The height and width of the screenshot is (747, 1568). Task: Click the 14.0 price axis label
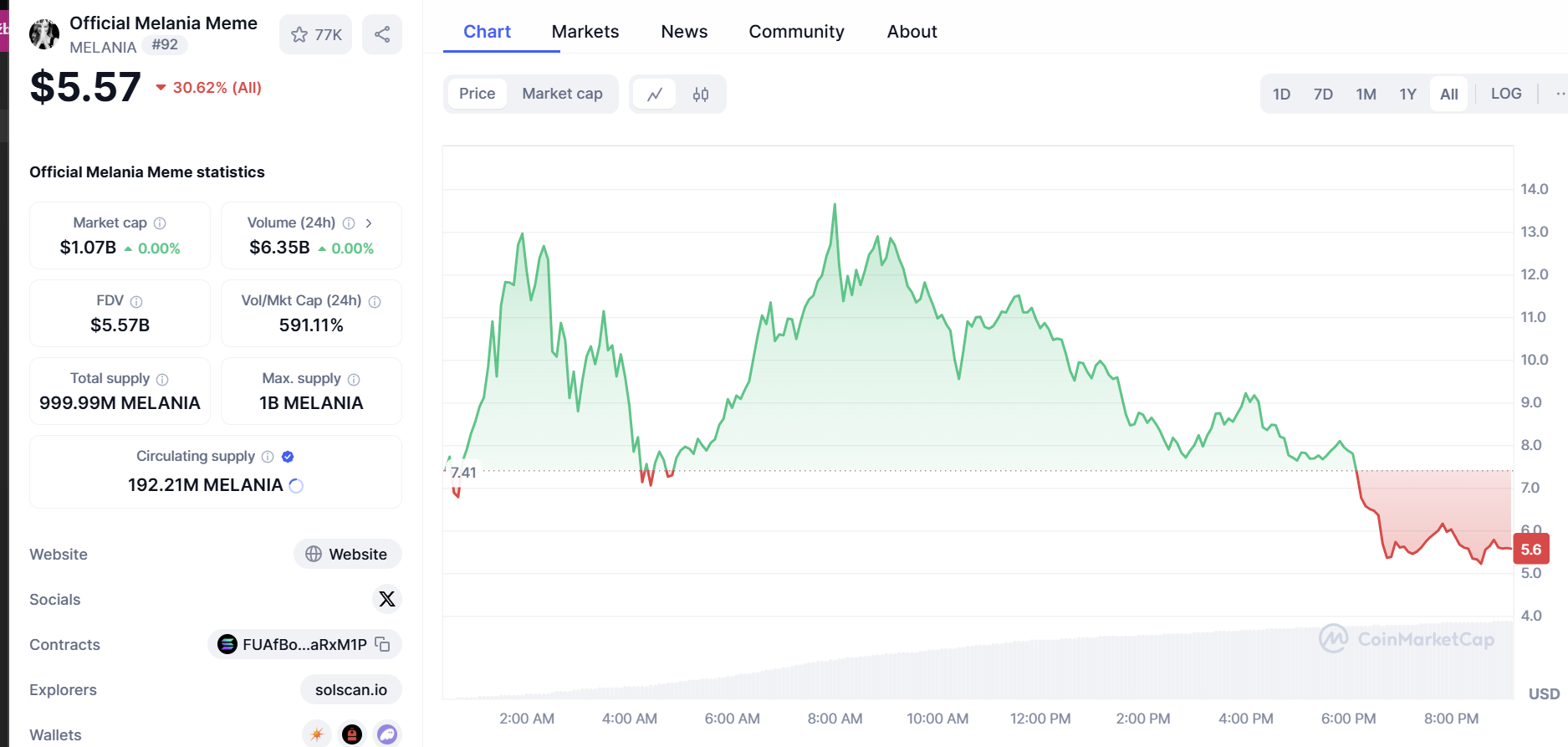[1534, 189]
